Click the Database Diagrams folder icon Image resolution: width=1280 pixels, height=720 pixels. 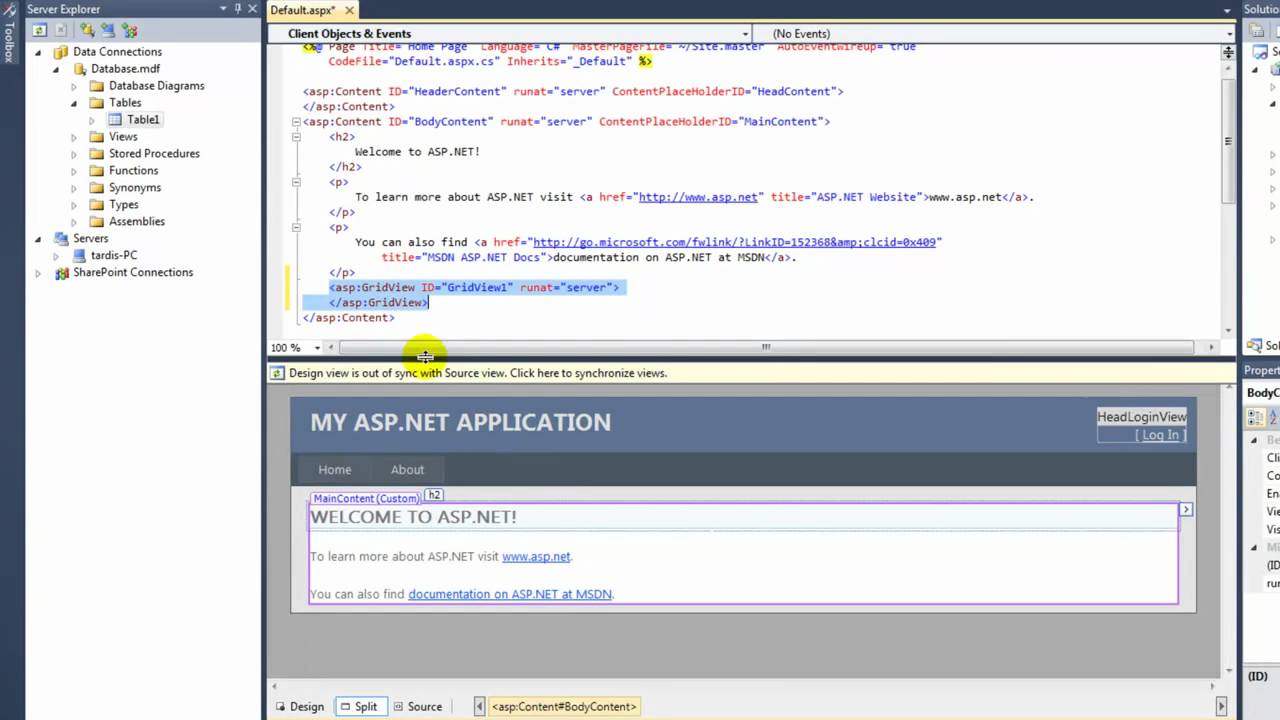pyautogui.click(x=97, y=85)
